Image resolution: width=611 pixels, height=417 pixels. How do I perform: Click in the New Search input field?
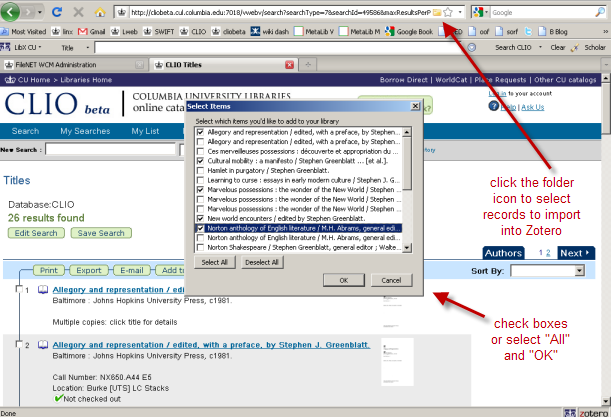110,149
